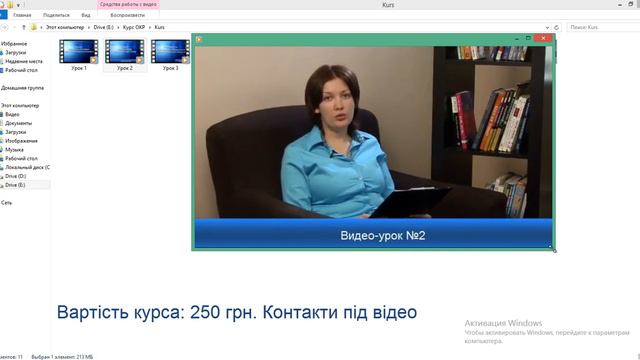Select Избранное in the navigation pane
640x360 pixels.
14,44
